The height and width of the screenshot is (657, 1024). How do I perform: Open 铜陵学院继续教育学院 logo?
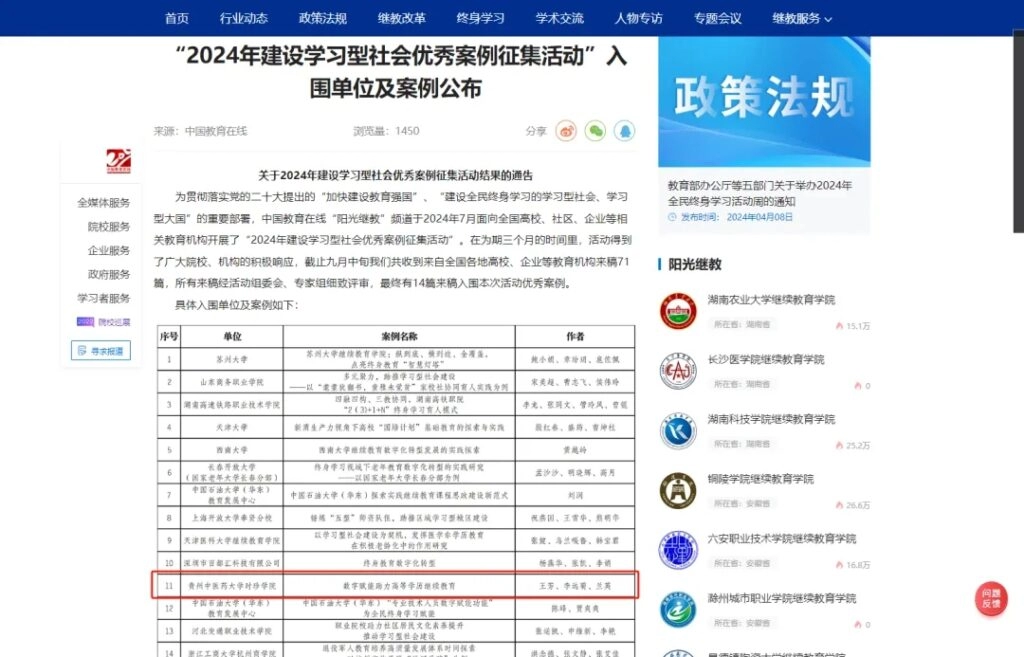(x=678, y=490)
